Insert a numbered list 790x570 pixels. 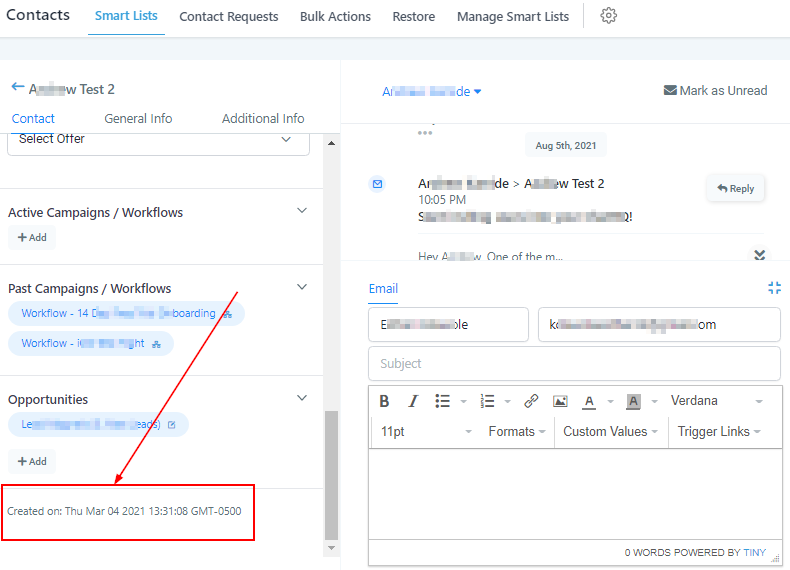[487, 401]
